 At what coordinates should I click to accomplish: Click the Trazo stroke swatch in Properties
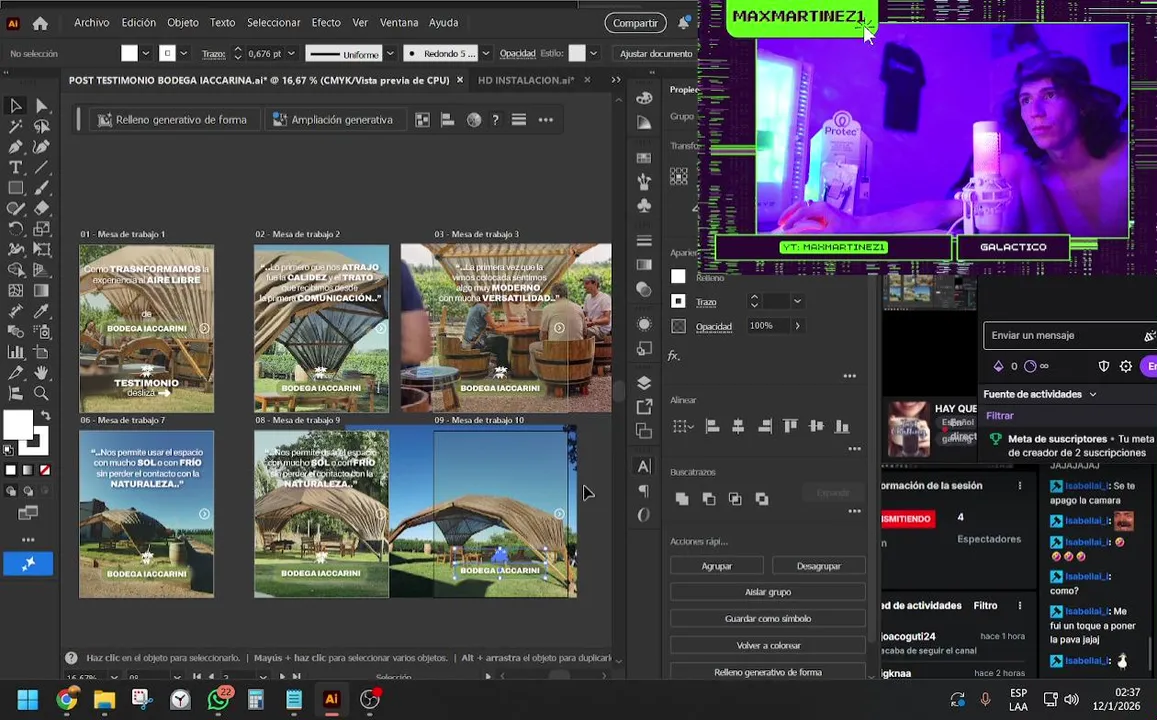click(x=678, y=301)
